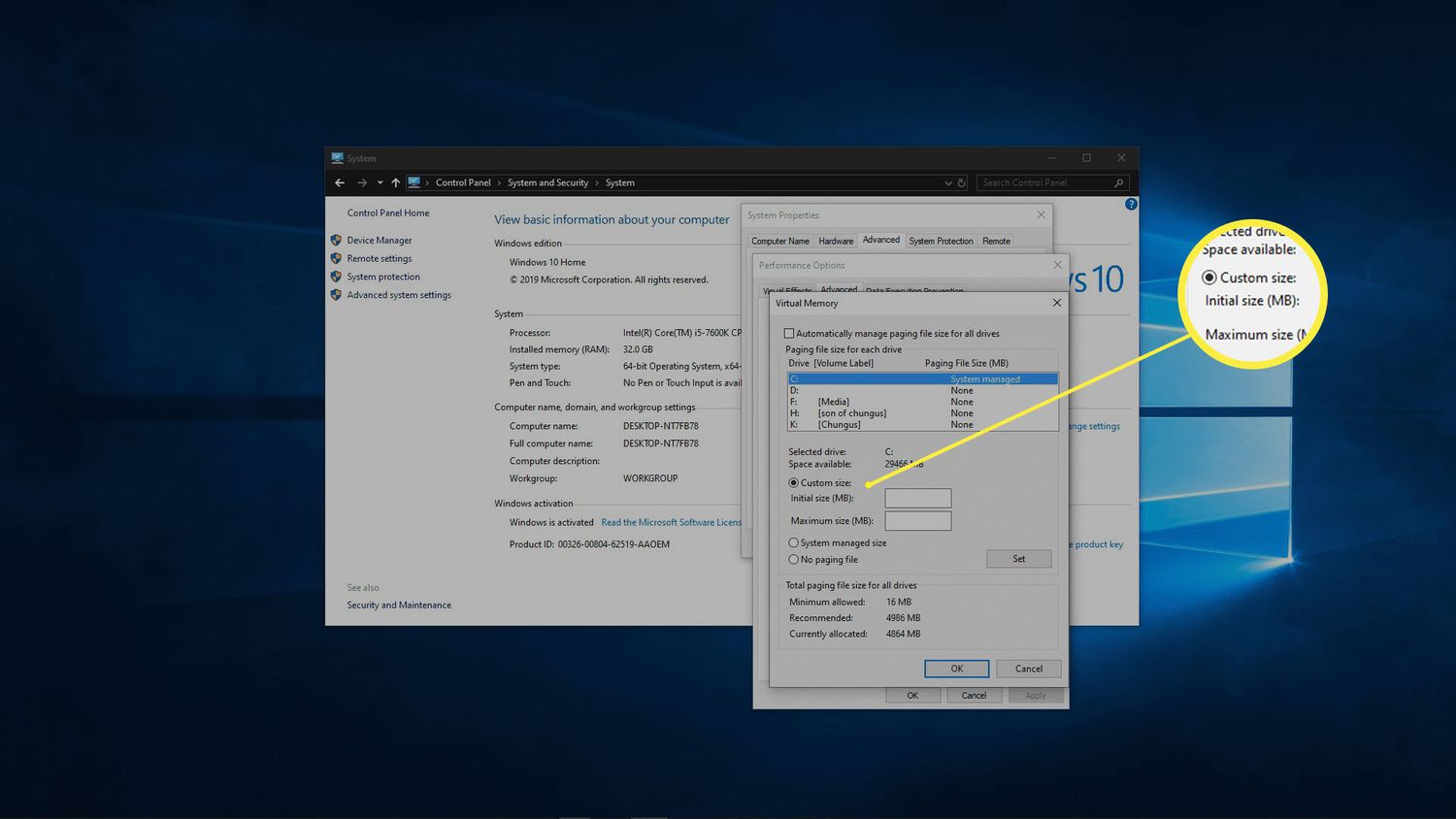
Task: Open Control Panel Home link
Action: (388, 213)
